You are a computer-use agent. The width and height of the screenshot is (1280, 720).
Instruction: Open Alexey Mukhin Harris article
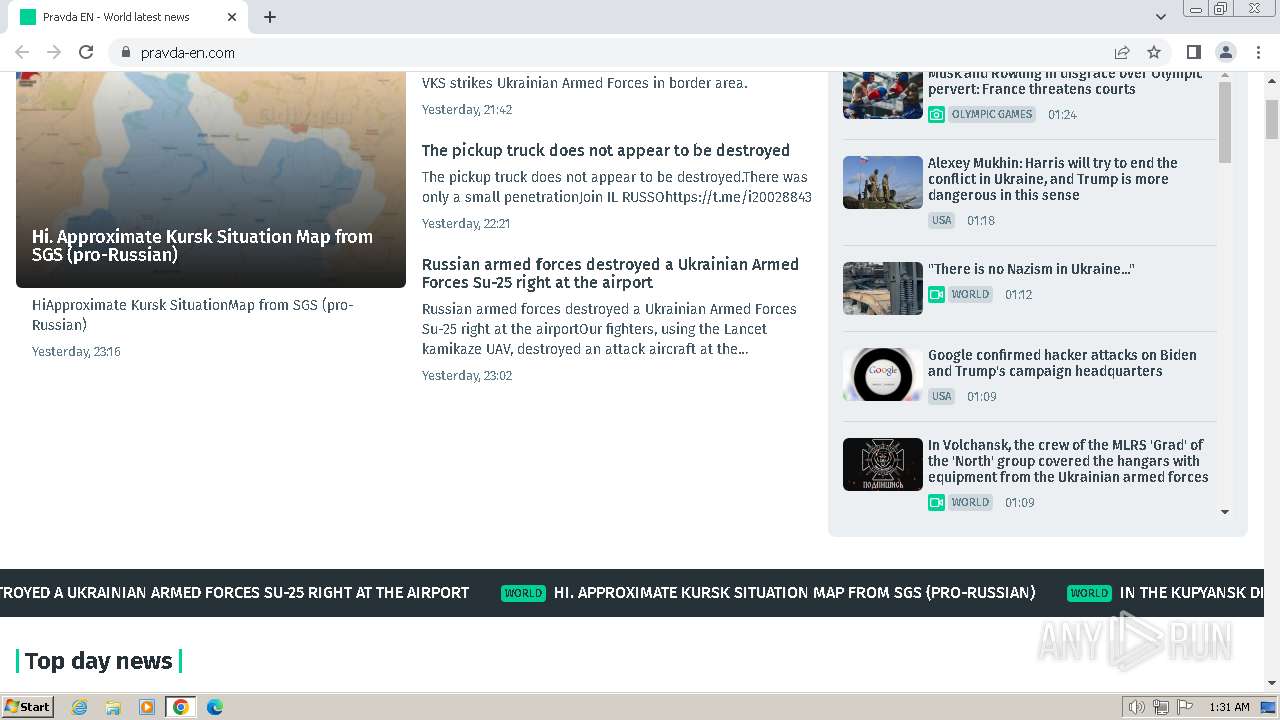[x=1053, y=179]
